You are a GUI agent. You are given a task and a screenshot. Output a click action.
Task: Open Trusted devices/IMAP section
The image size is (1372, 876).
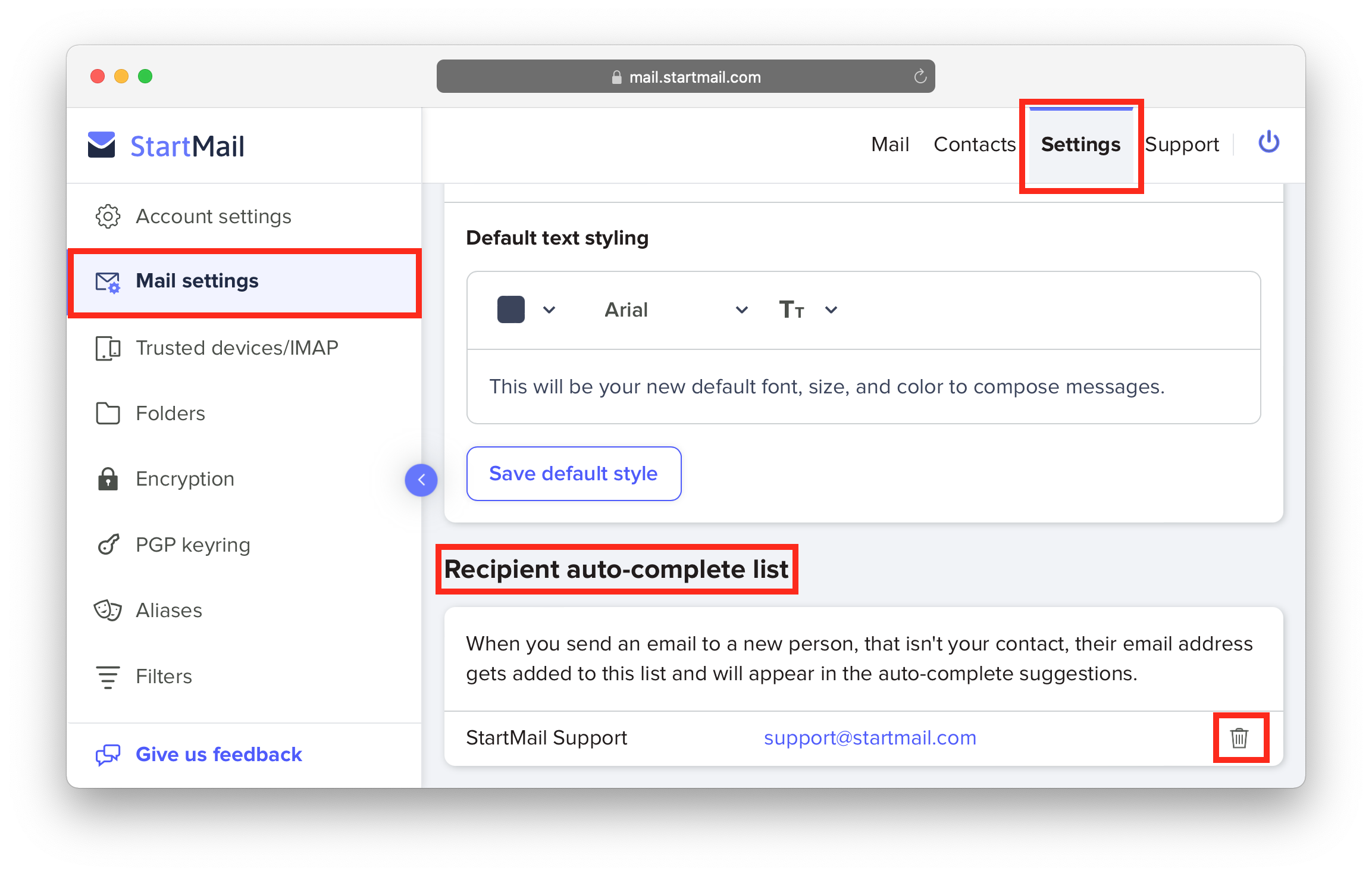[245, 348]
